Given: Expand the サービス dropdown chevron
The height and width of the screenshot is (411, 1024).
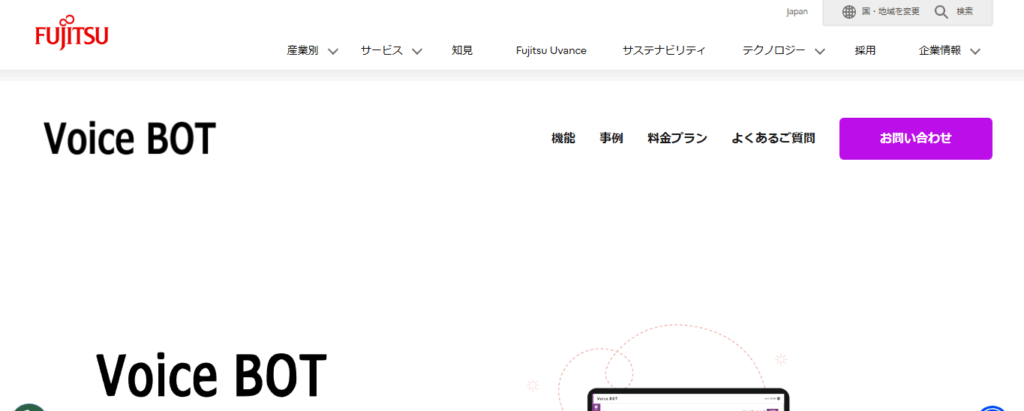Looking at the screenshot, I should coord(417,52).
